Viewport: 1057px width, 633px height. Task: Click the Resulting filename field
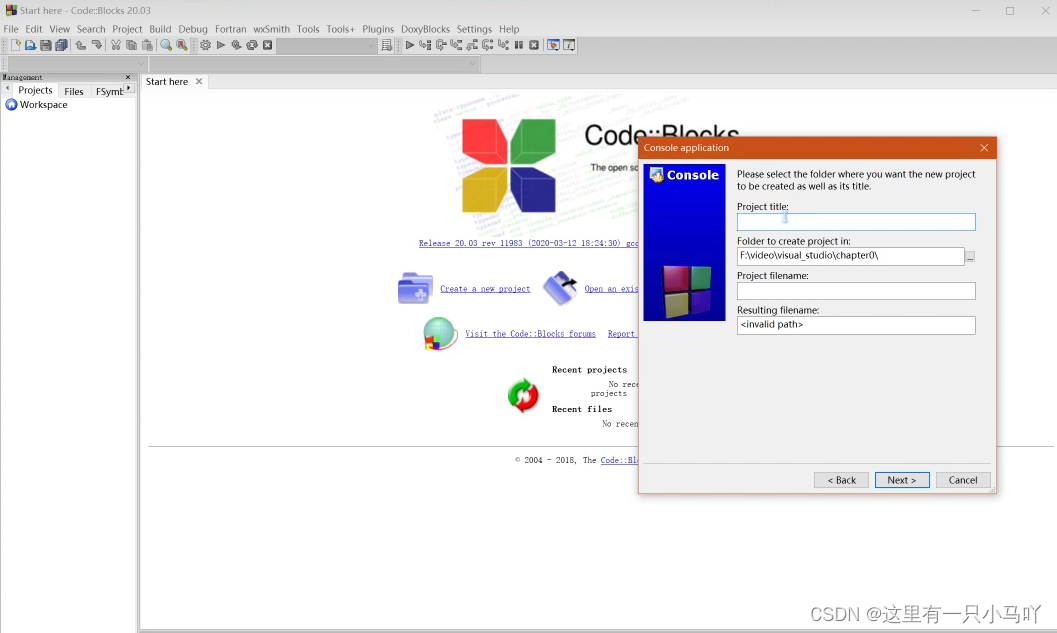click(x=856, y=326)
